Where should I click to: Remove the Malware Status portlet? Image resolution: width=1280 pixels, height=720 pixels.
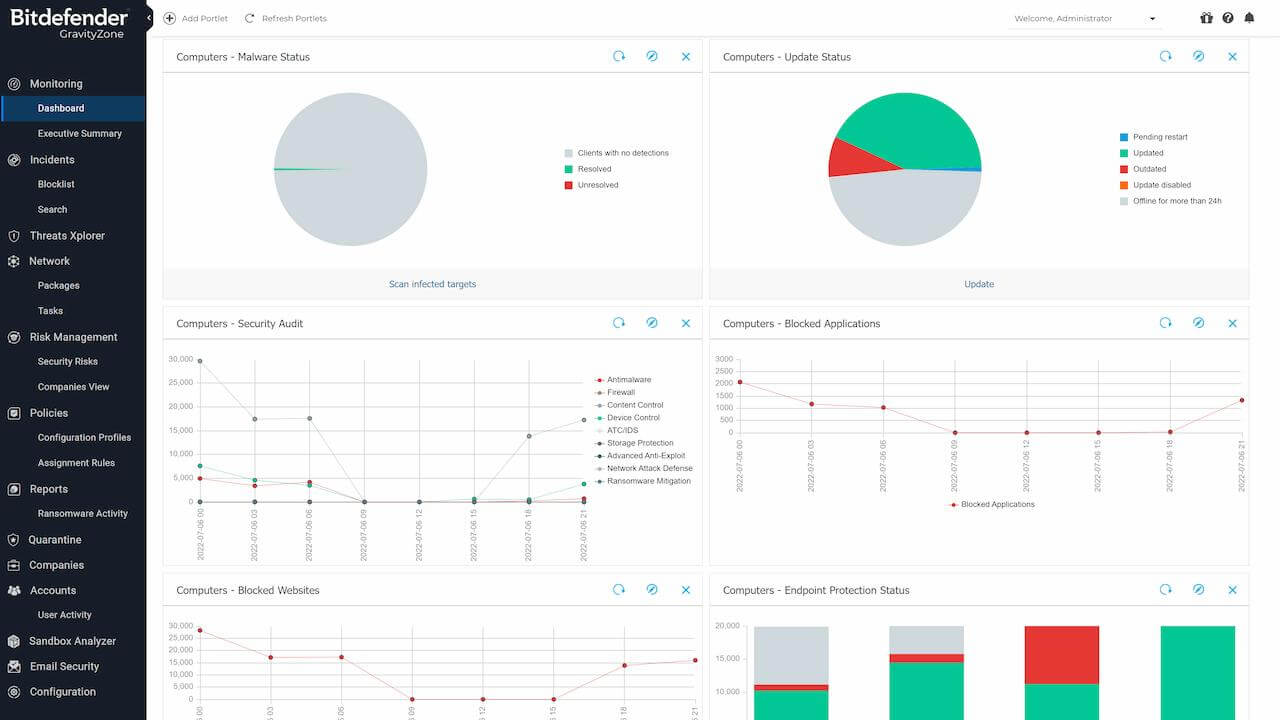coord(686,57)
